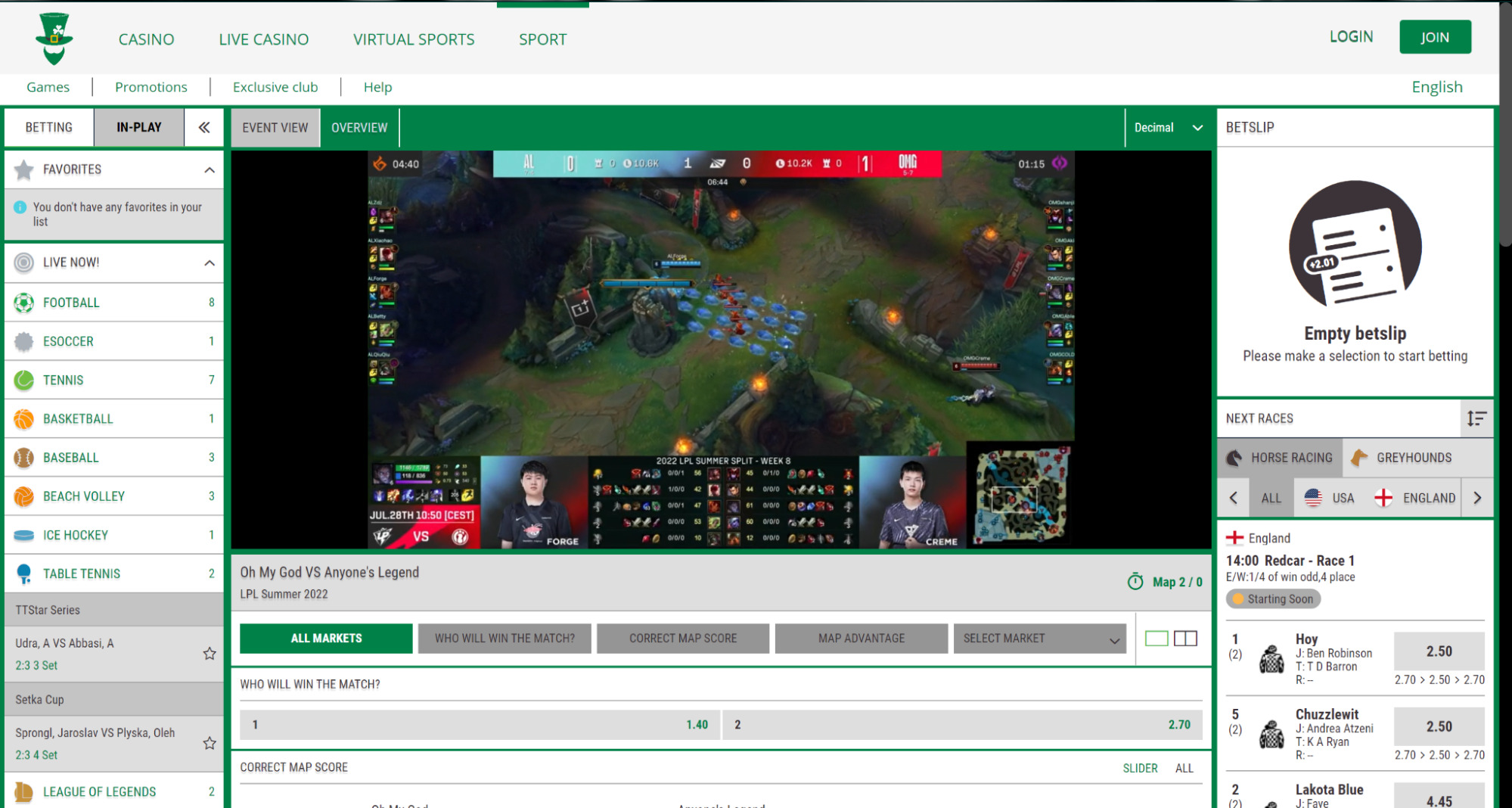Select the League of Legends icon
The height and width of the screenshot is (808, 1512).
coord(24,791)
